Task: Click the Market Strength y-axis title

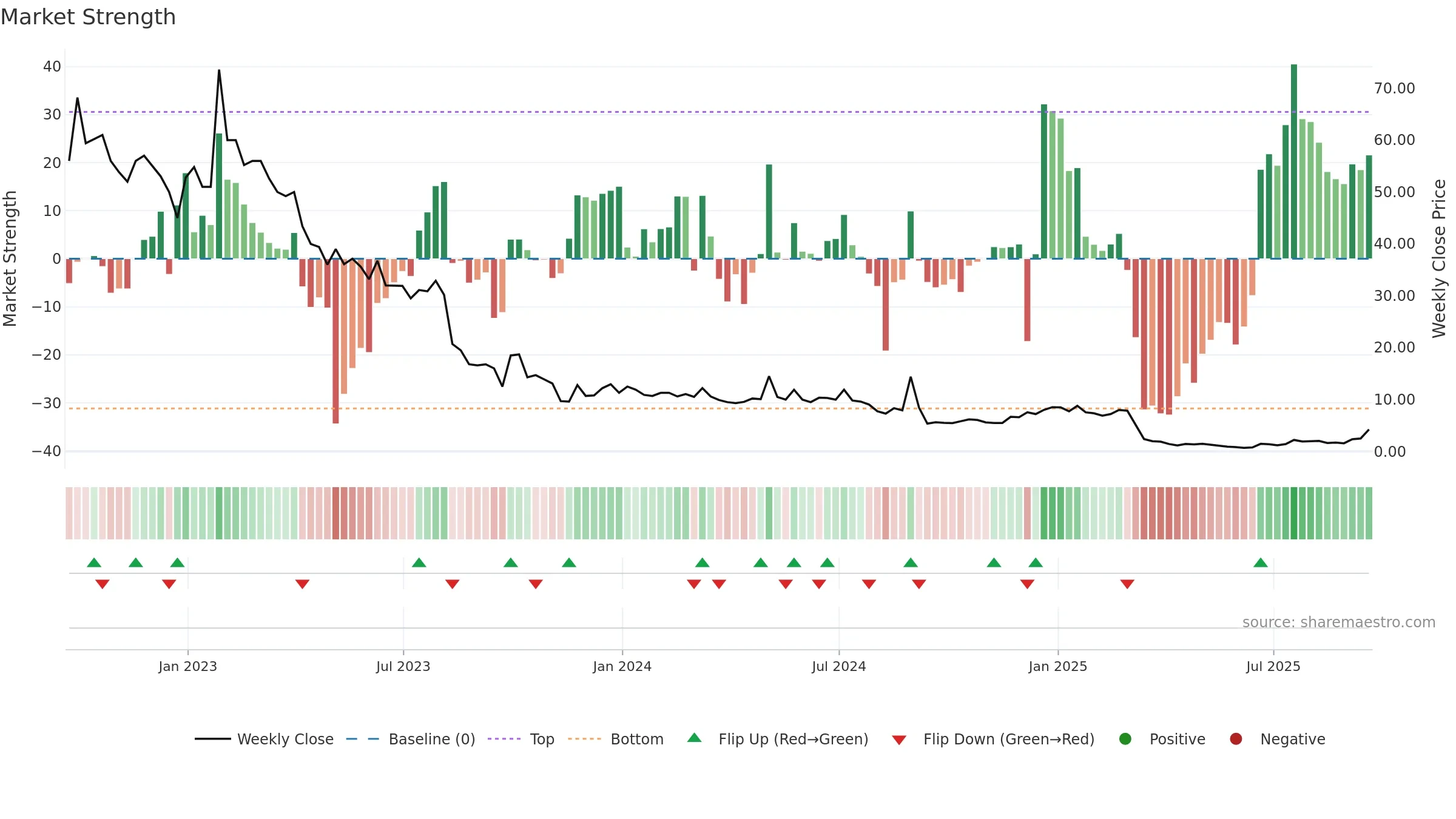Action: [10, 258]
